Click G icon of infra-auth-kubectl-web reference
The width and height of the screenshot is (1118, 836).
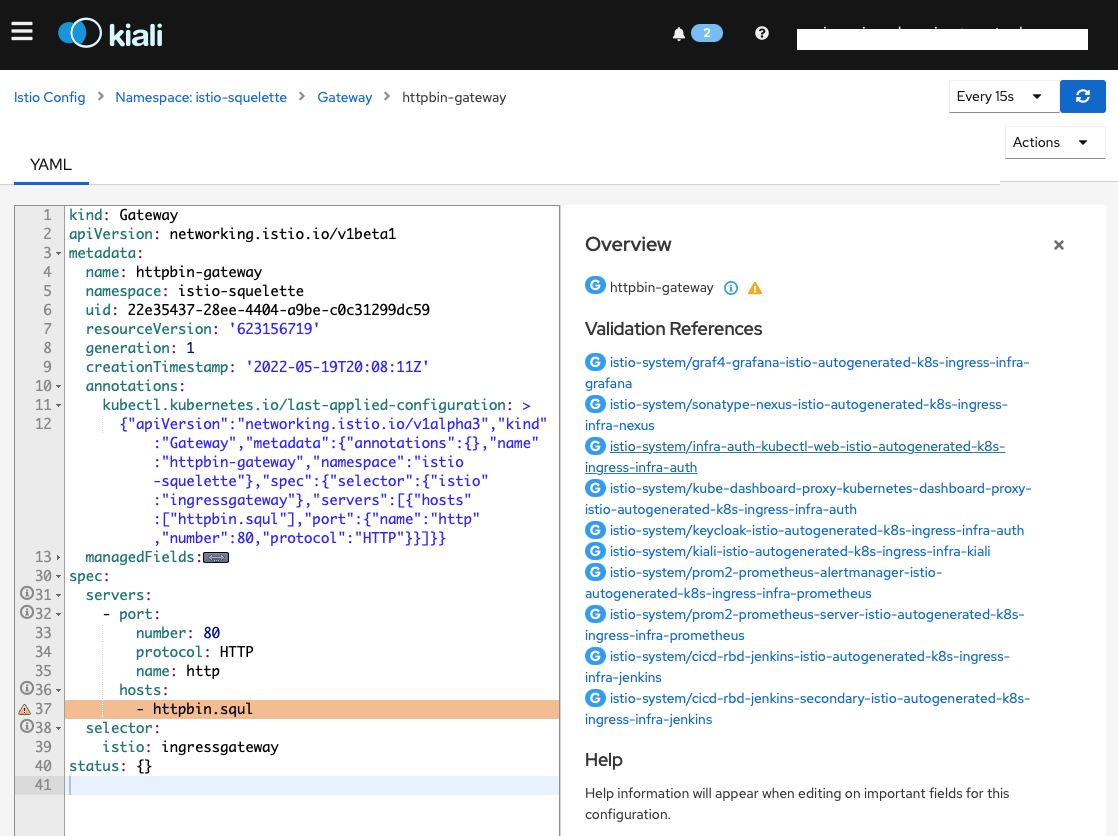pyautogui.click(x=595, y=446)
